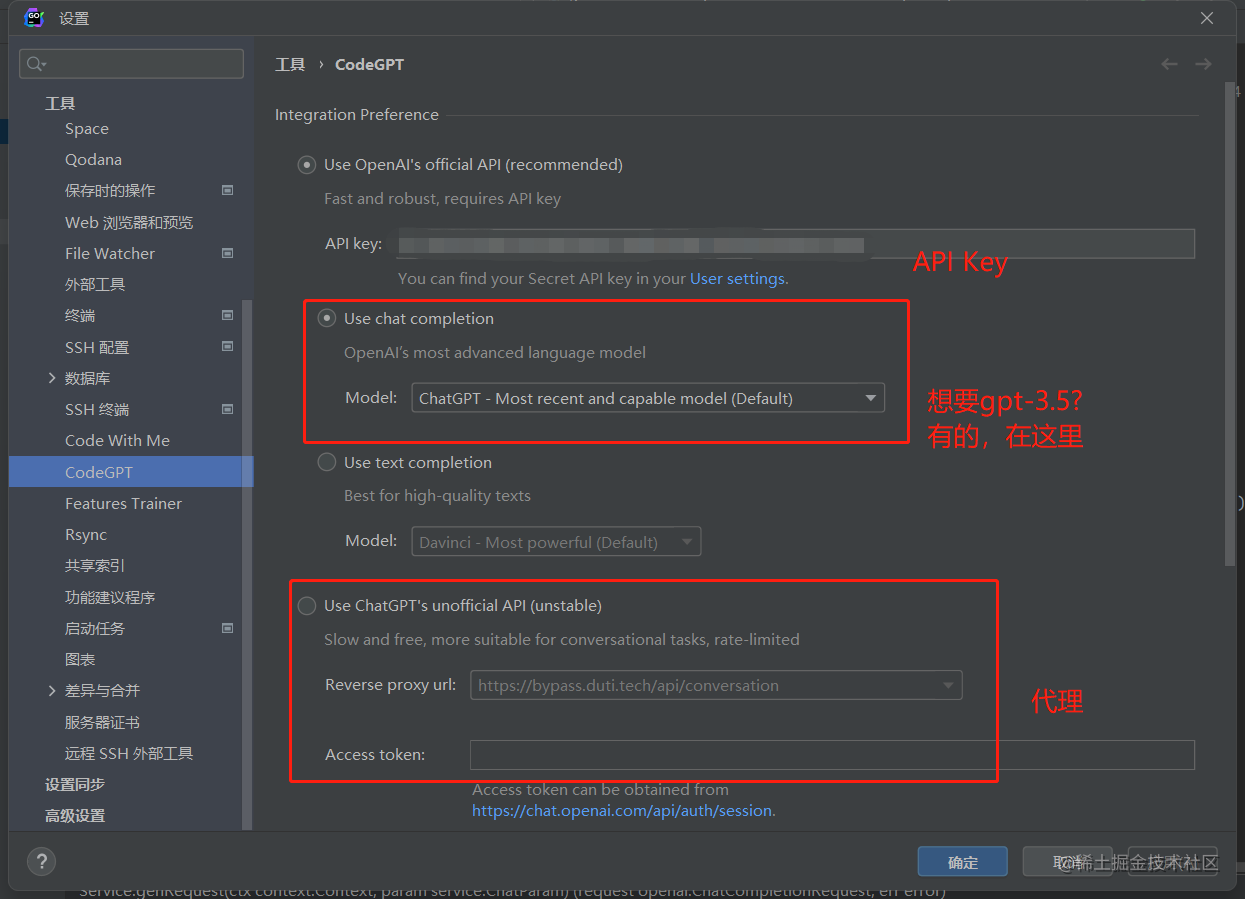Open 高级设置 settings section
The image size is (1245, 899).
pos(75,816)
